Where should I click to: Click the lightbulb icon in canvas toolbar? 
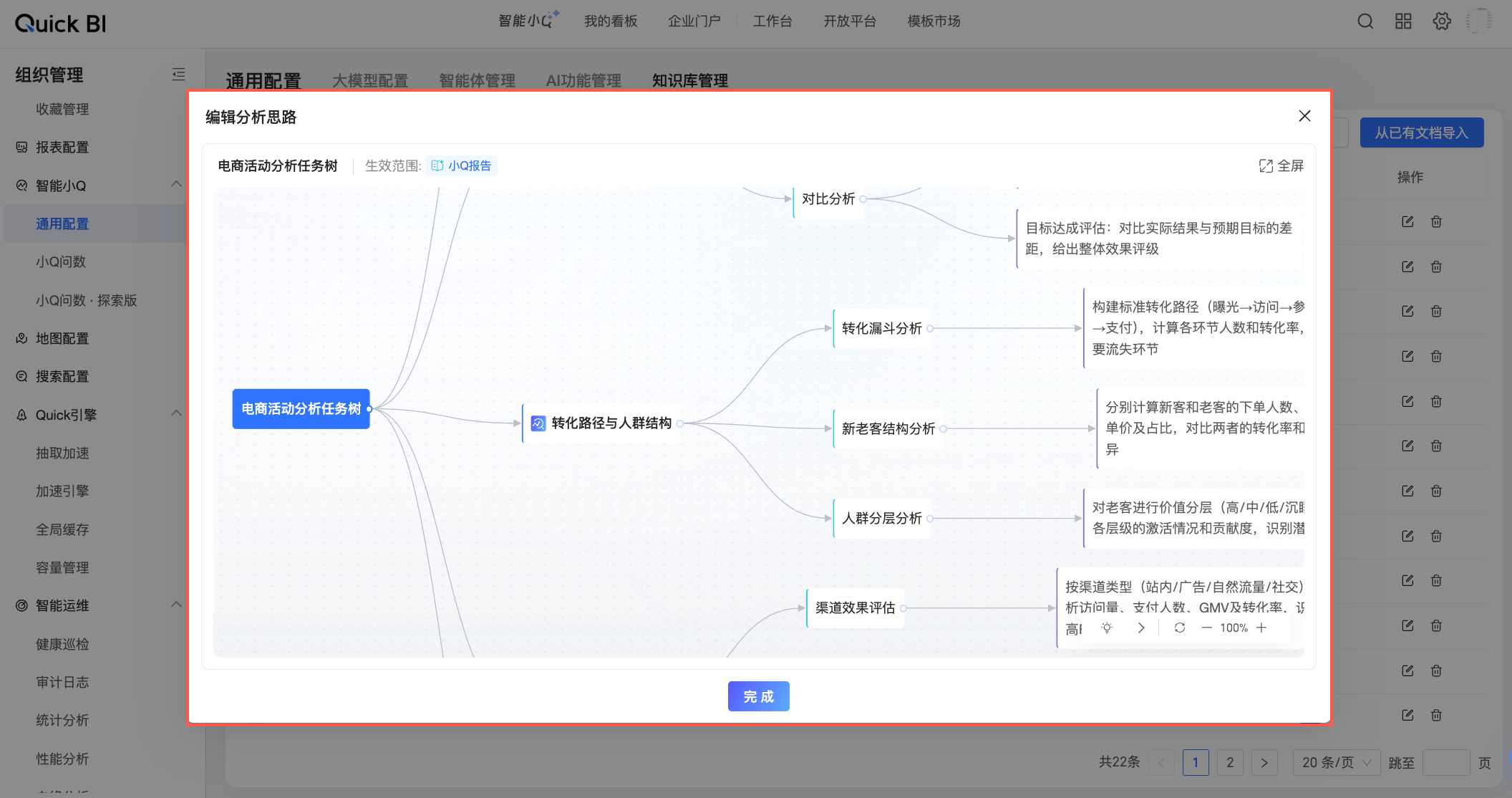click(x=1107, y=628)
